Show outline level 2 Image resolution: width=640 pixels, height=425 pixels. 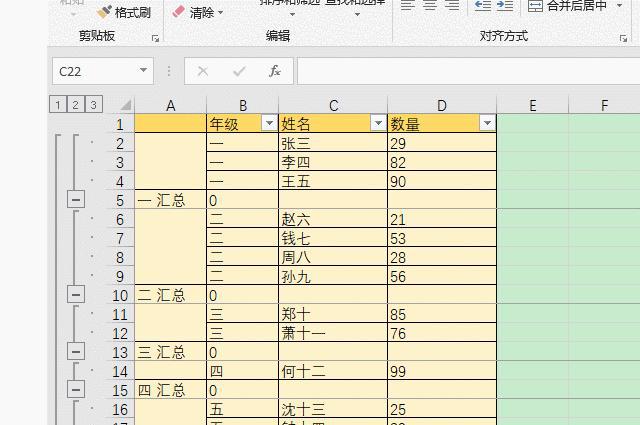tap(76, 105)
